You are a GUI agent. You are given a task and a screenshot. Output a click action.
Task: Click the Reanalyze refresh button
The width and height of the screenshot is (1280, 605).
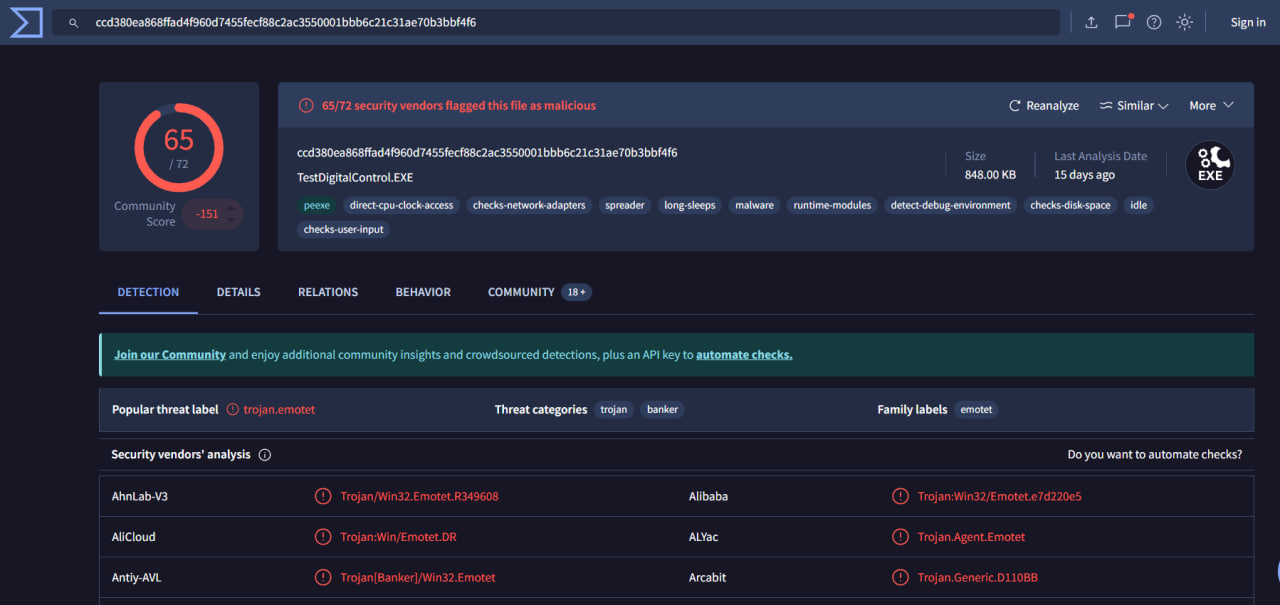tap(1043, 106)
